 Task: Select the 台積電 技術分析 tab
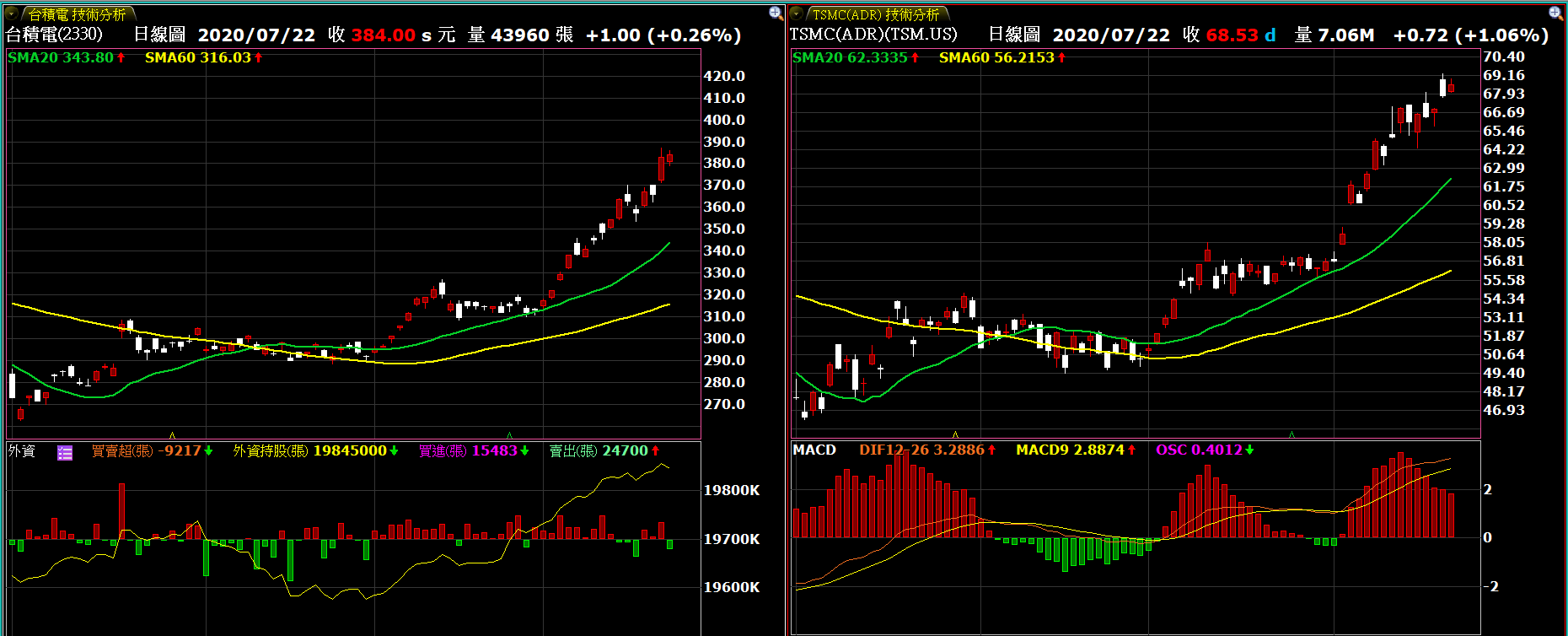point(77,14)
